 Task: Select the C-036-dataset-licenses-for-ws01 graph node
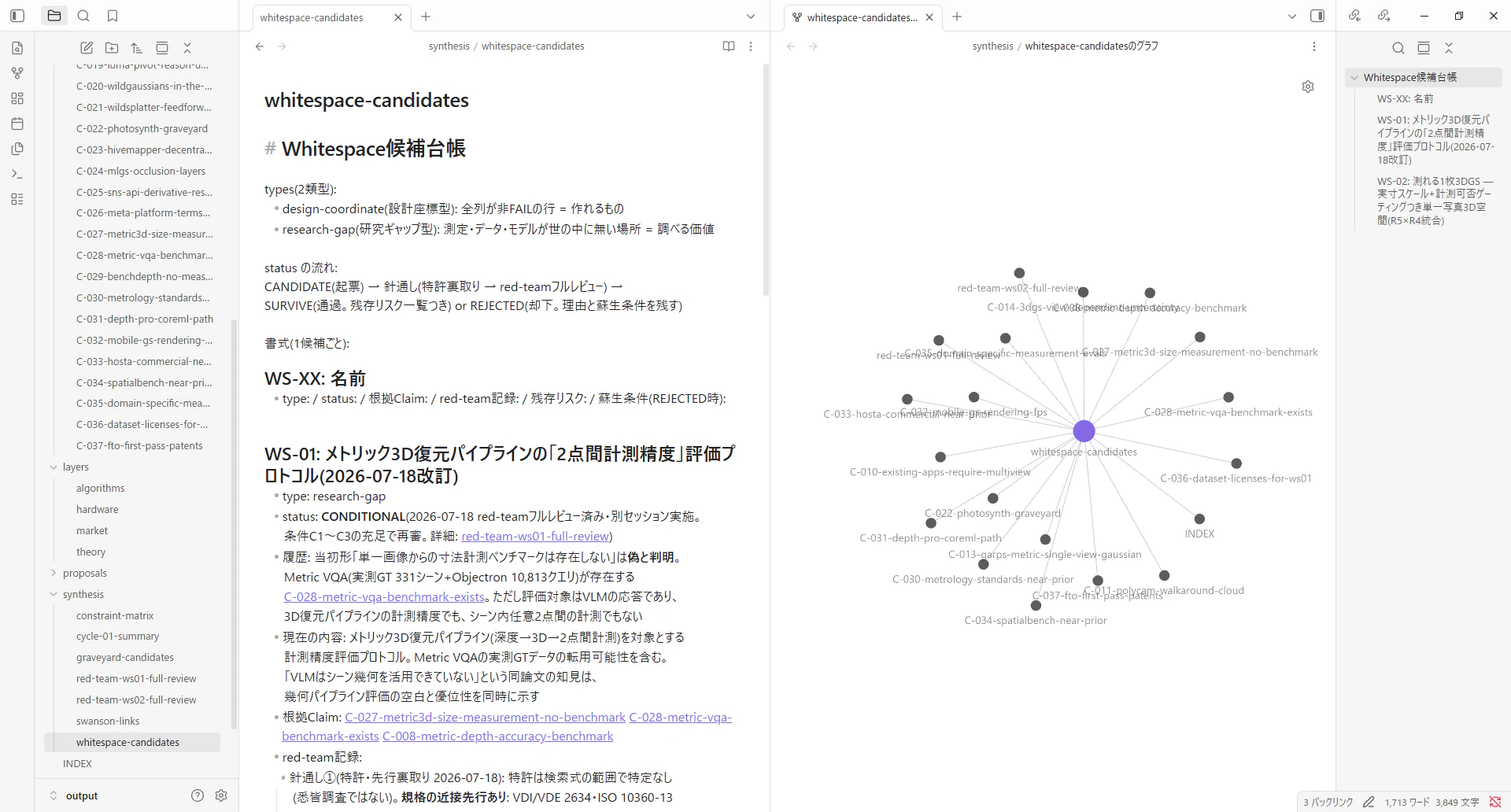coord(1236,463)
